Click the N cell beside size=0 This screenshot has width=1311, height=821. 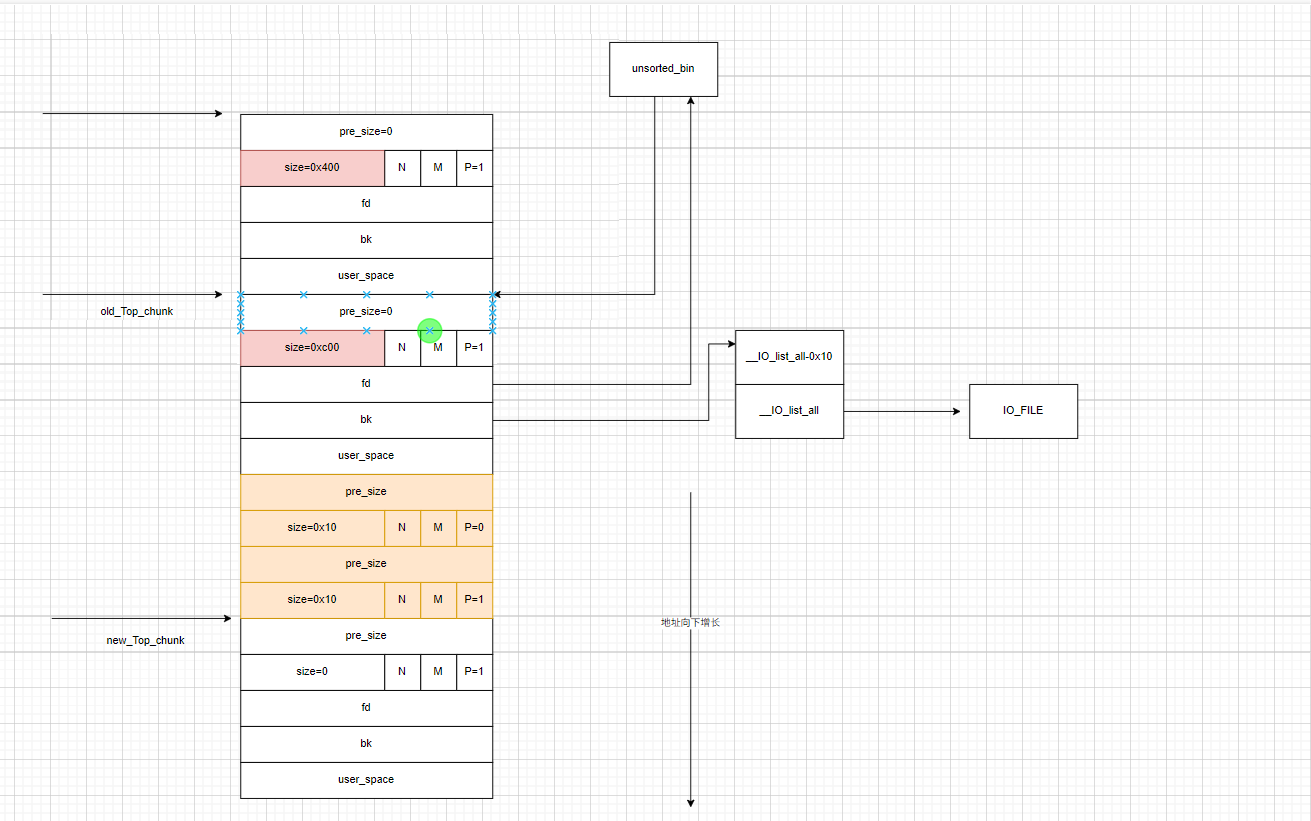(x=402, y=672)
